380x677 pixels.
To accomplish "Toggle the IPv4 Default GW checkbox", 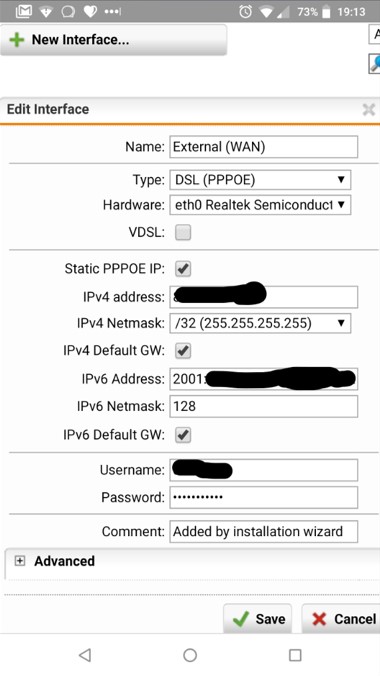I will click(183, 350).
